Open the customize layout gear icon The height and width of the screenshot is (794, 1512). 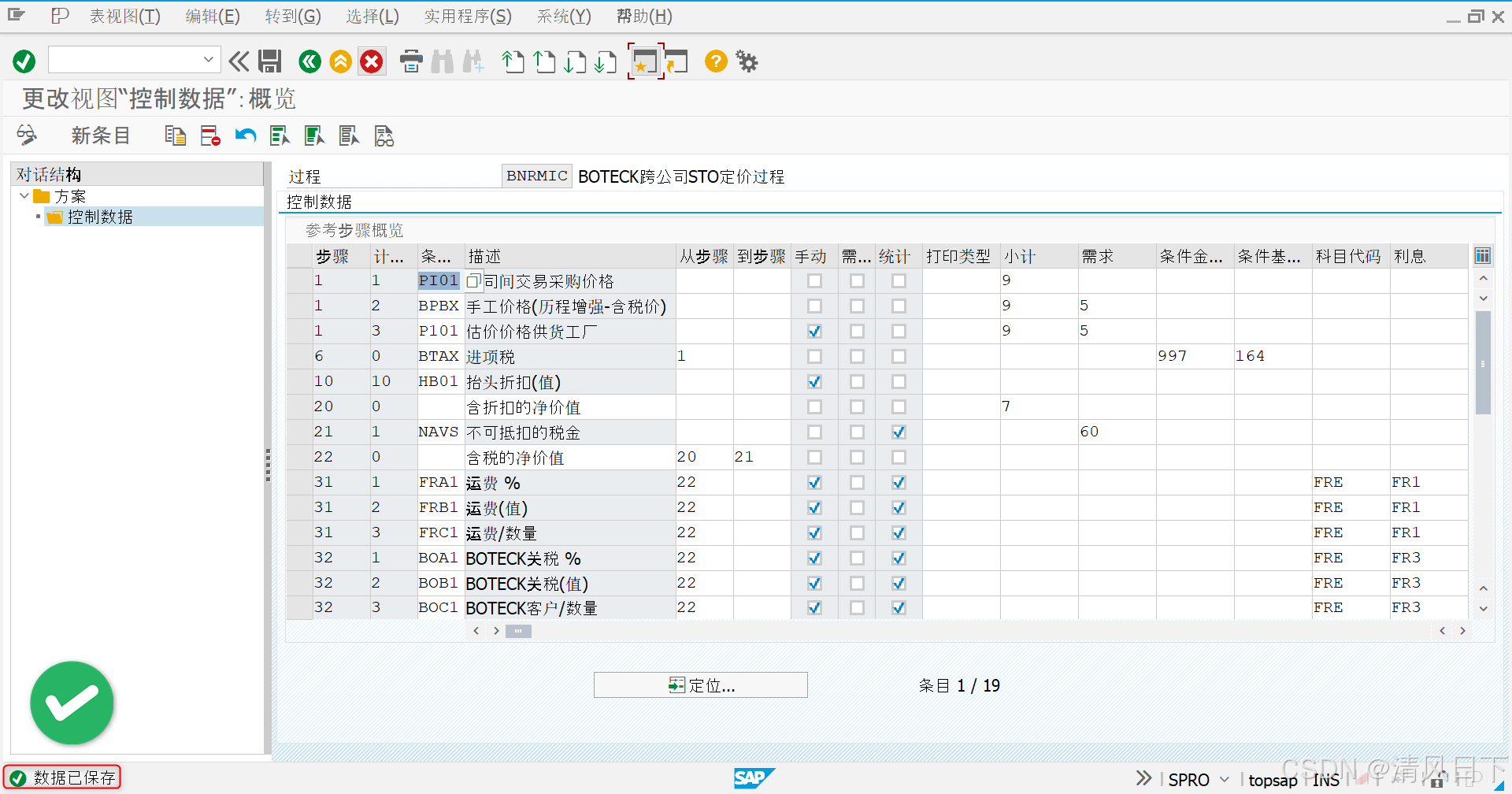tap(747, 61)
